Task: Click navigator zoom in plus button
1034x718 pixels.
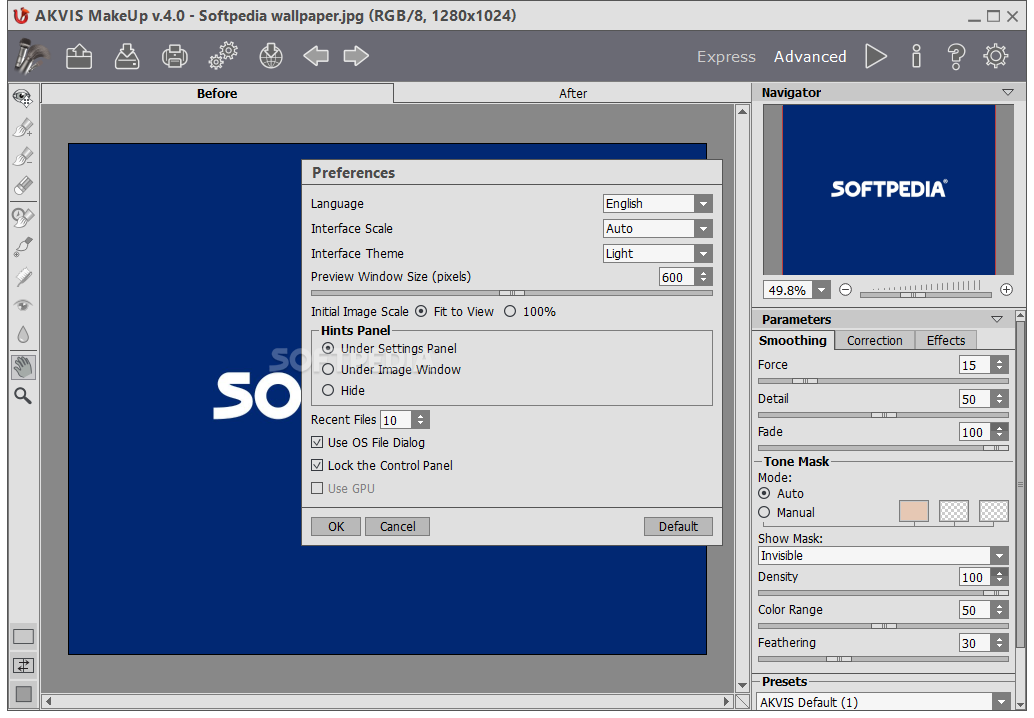Action: pyautogui.click(x=1006, y=289)
